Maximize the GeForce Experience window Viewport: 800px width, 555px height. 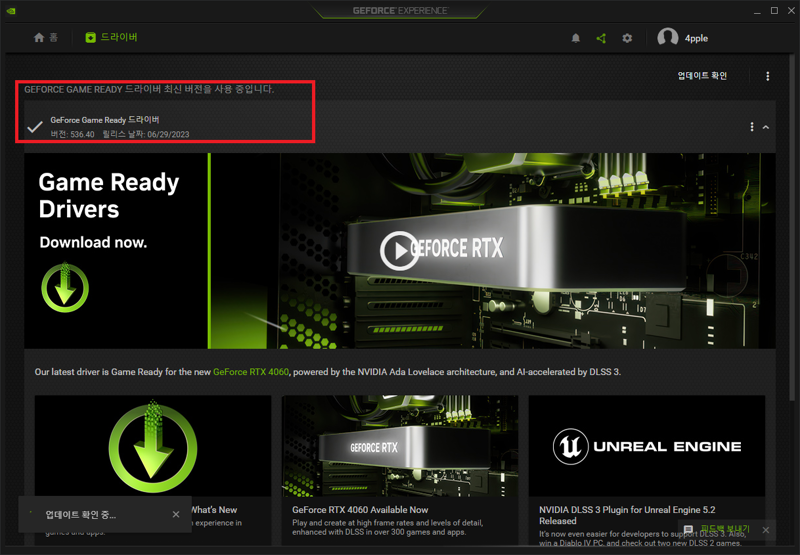[774, 11]
